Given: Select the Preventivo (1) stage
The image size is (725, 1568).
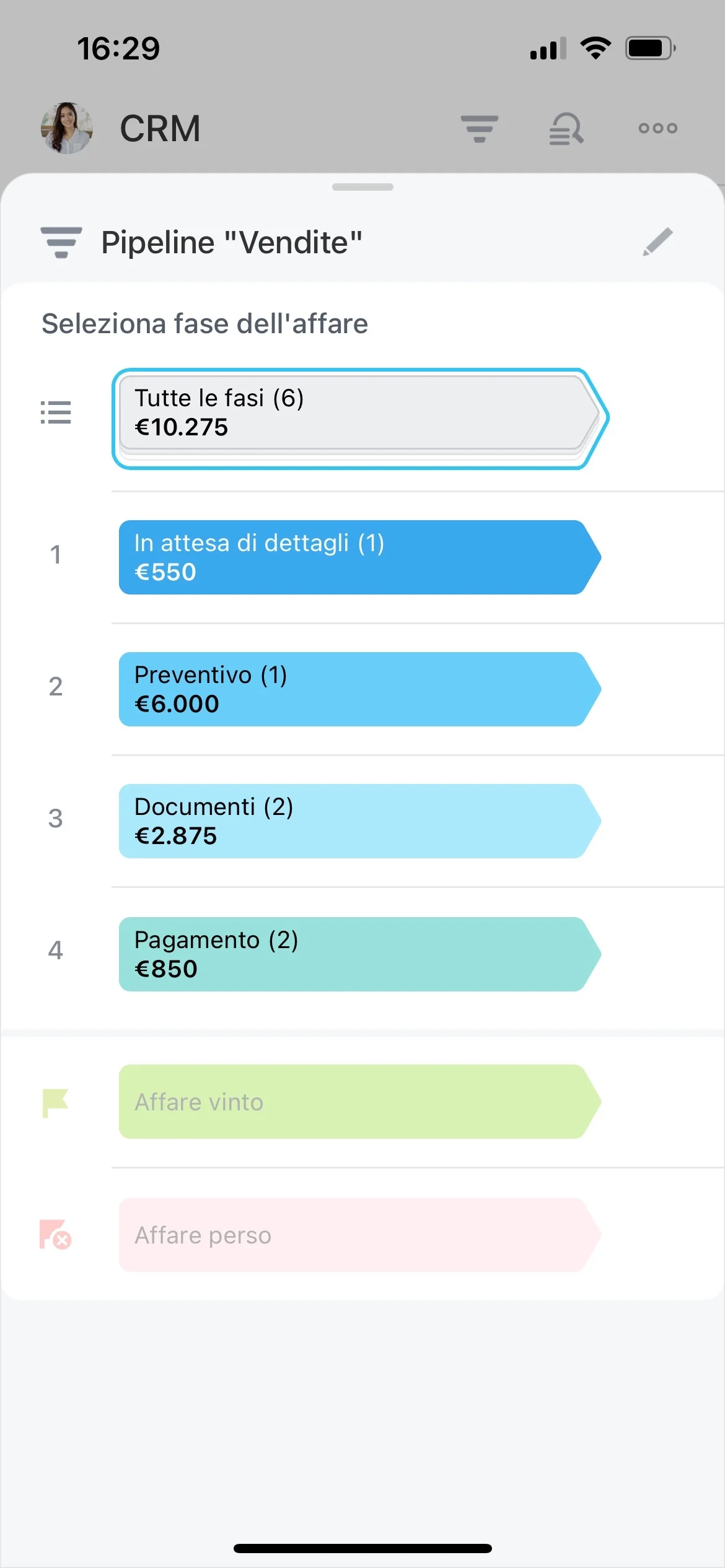Looking at the screenshot, I should tap(360, 689).
